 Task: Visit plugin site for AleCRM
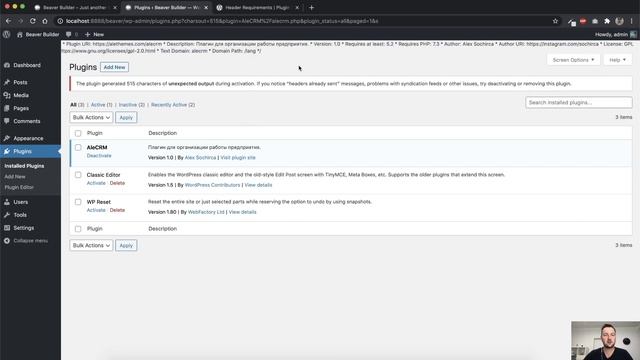pyautogui.click(x=238, y=158)
